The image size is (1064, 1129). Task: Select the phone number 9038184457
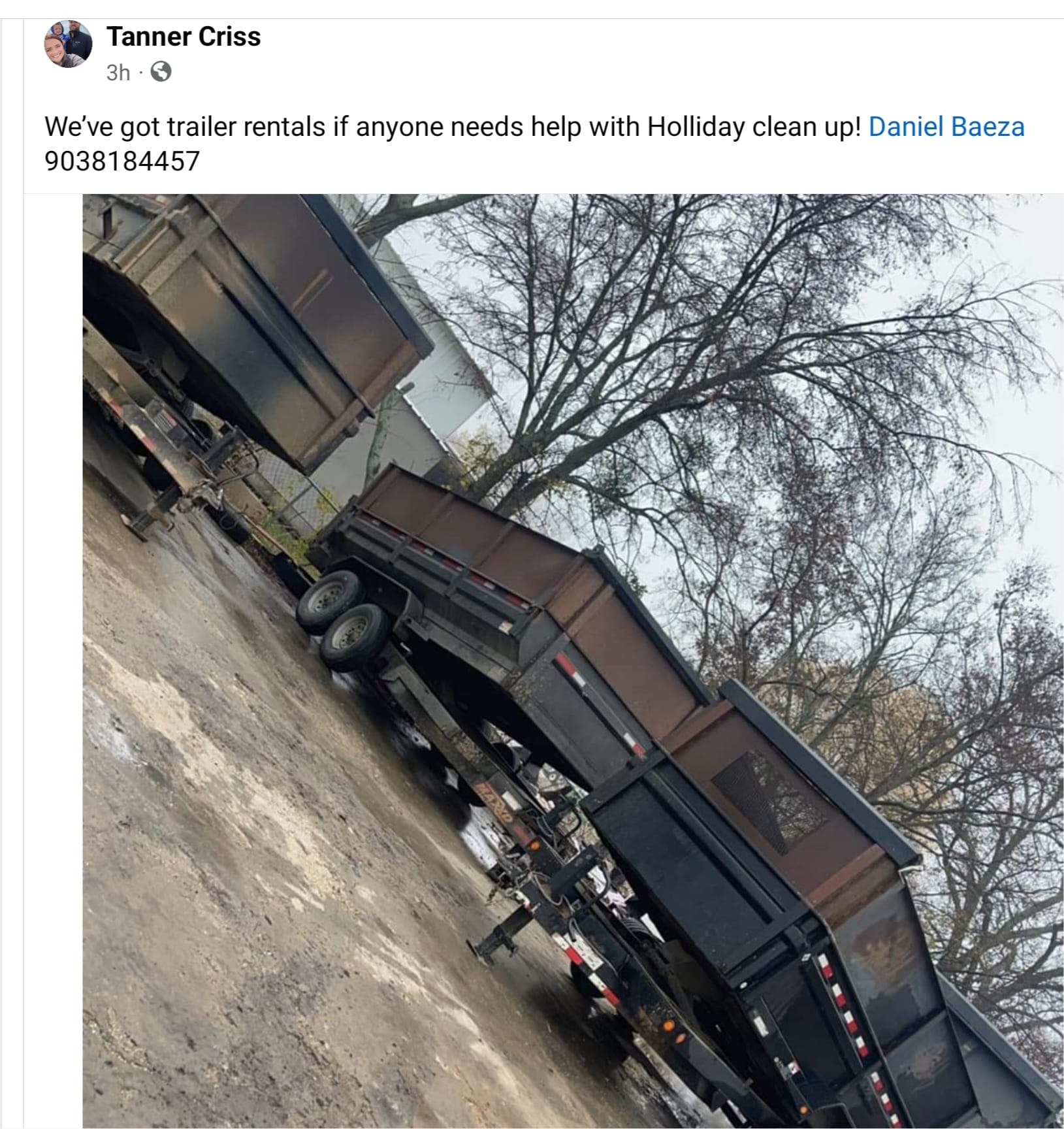(x=122, y=161)
